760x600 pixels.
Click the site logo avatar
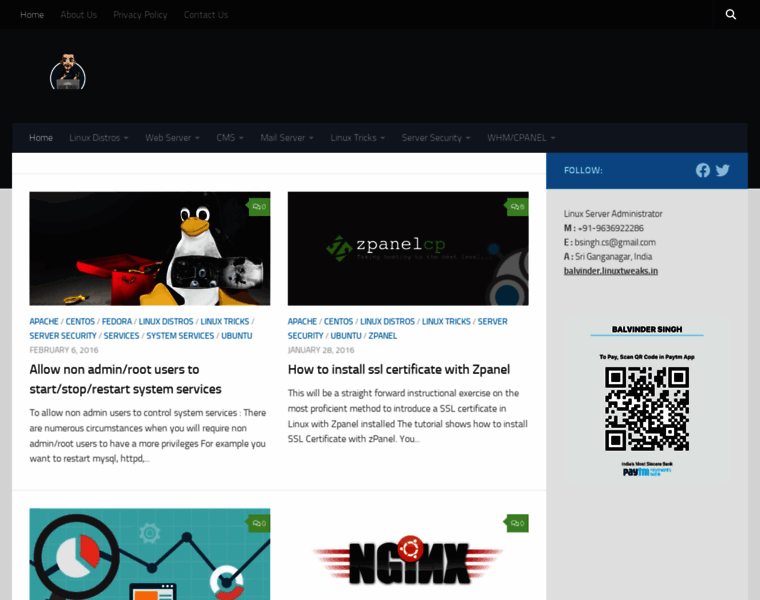pos(68,71)
